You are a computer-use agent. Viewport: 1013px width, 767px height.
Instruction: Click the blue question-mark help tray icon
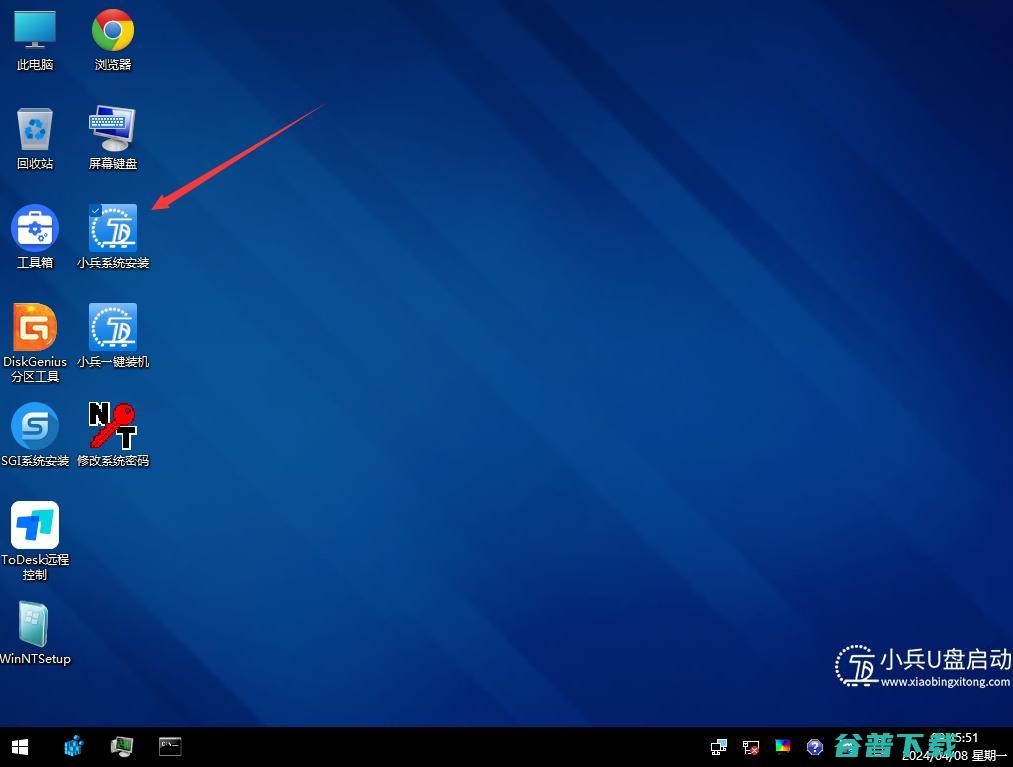815,746
